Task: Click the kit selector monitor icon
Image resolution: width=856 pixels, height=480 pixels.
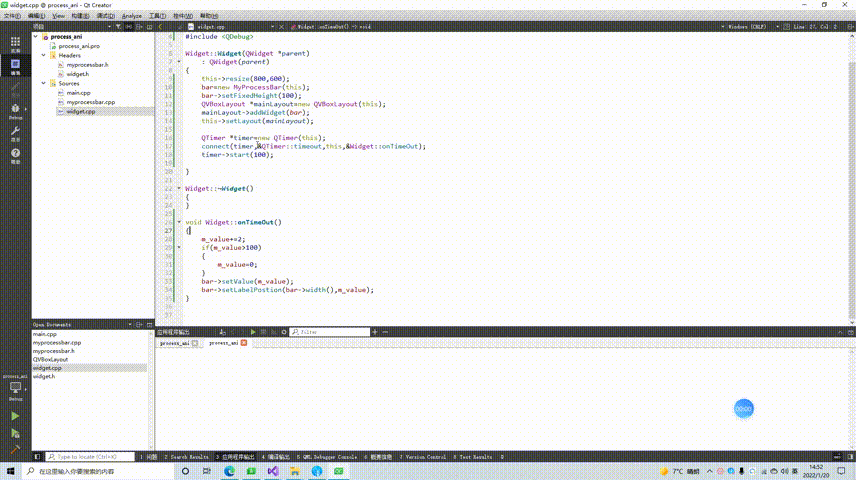Action: click(x=15, y=389)
